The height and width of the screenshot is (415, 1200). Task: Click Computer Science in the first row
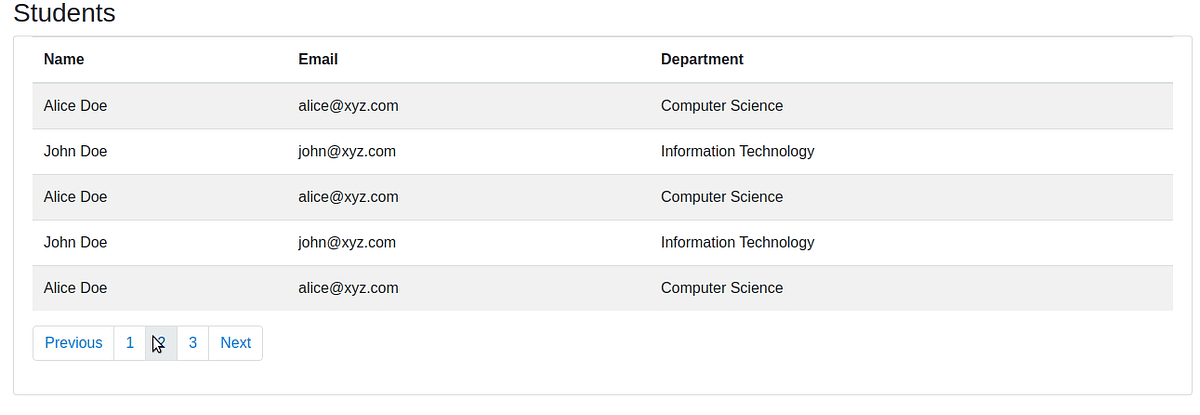[x=722, y=106]
